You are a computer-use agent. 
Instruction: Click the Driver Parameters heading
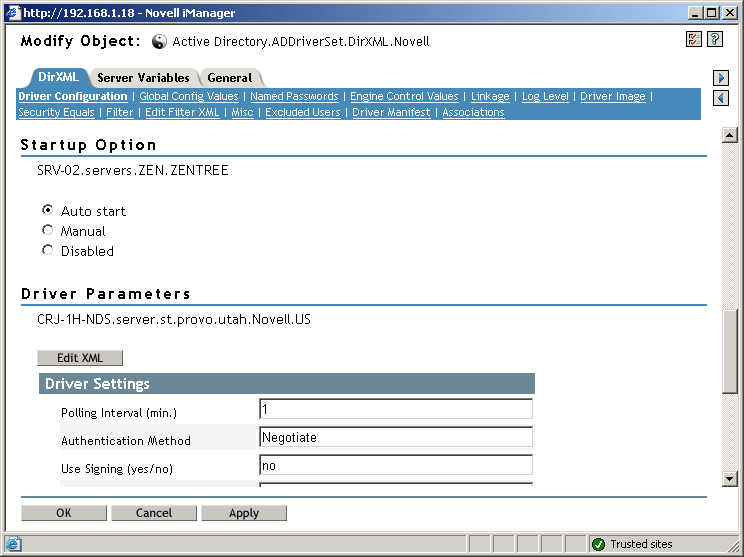105,294
